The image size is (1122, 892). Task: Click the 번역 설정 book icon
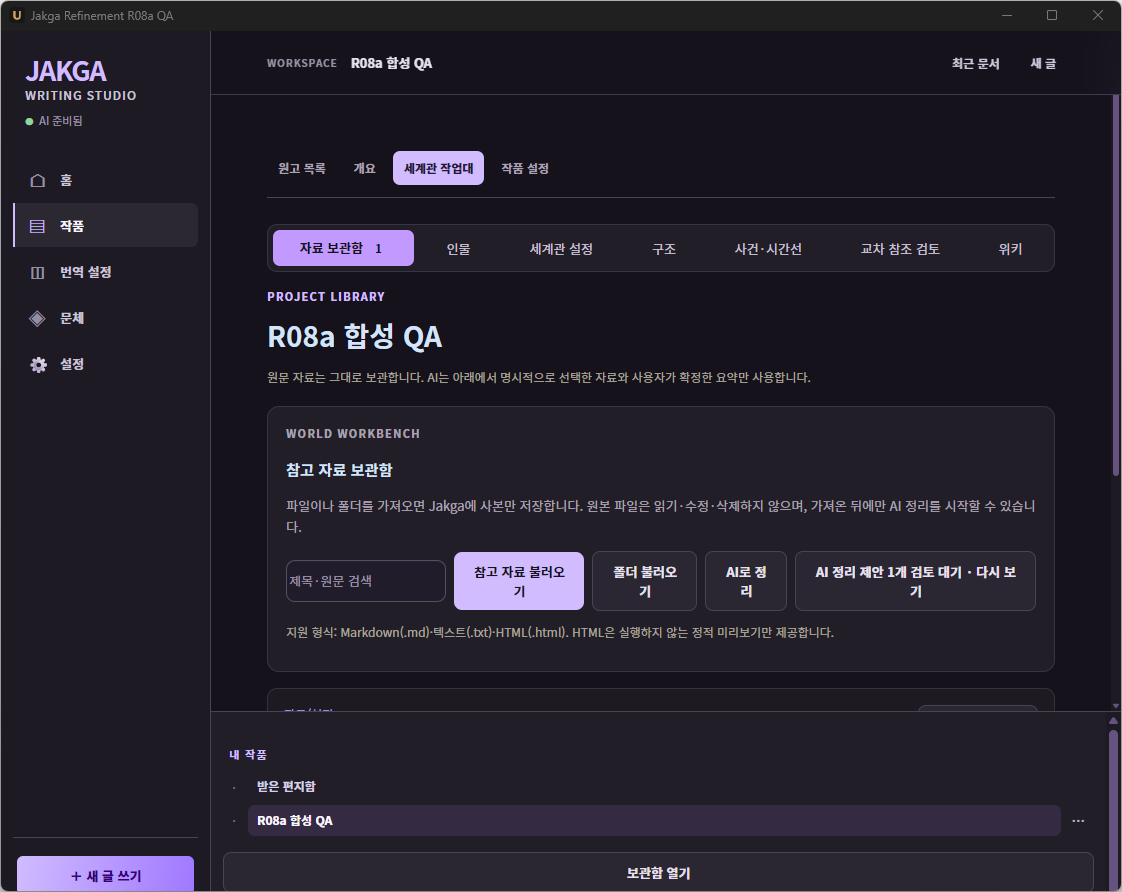38,273
